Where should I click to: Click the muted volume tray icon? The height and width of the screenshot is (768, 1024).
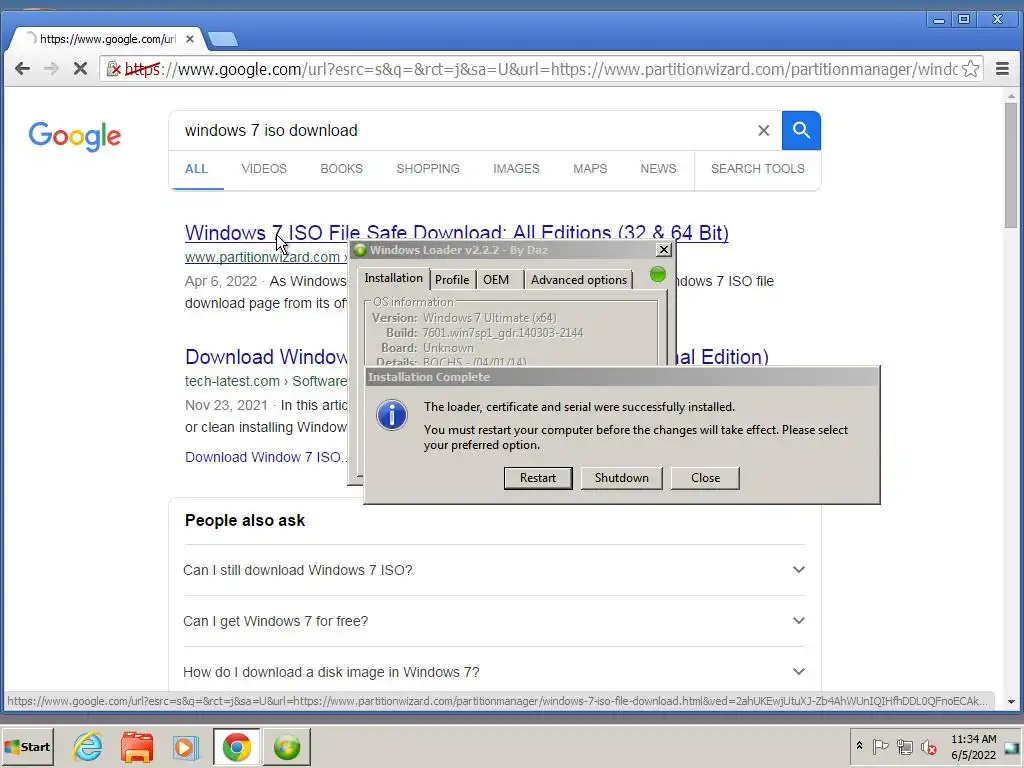coord(928,746)
